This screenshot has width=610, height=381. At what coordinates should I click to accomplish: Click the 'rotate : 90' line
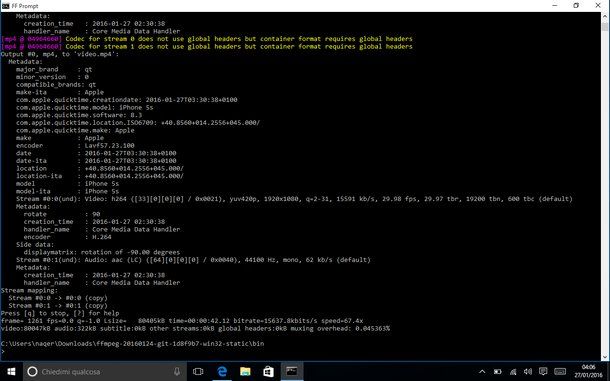(62, 214)
